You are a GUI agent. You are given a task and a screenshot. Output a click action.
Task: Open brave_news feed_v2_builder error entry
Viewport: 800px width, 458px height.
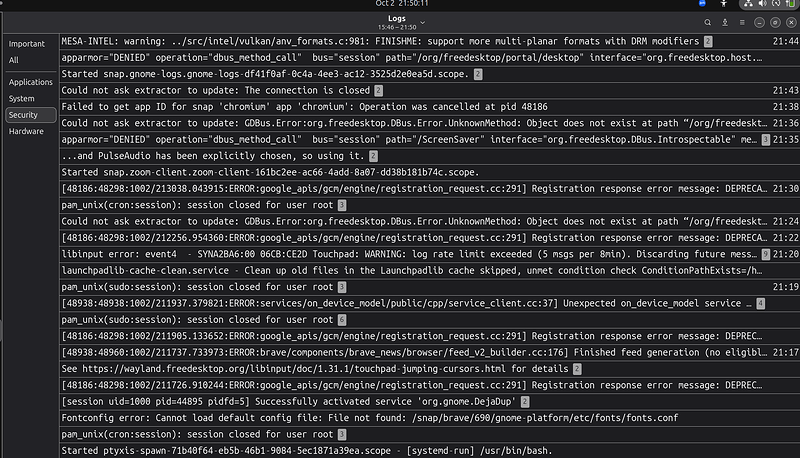point(430,352)
